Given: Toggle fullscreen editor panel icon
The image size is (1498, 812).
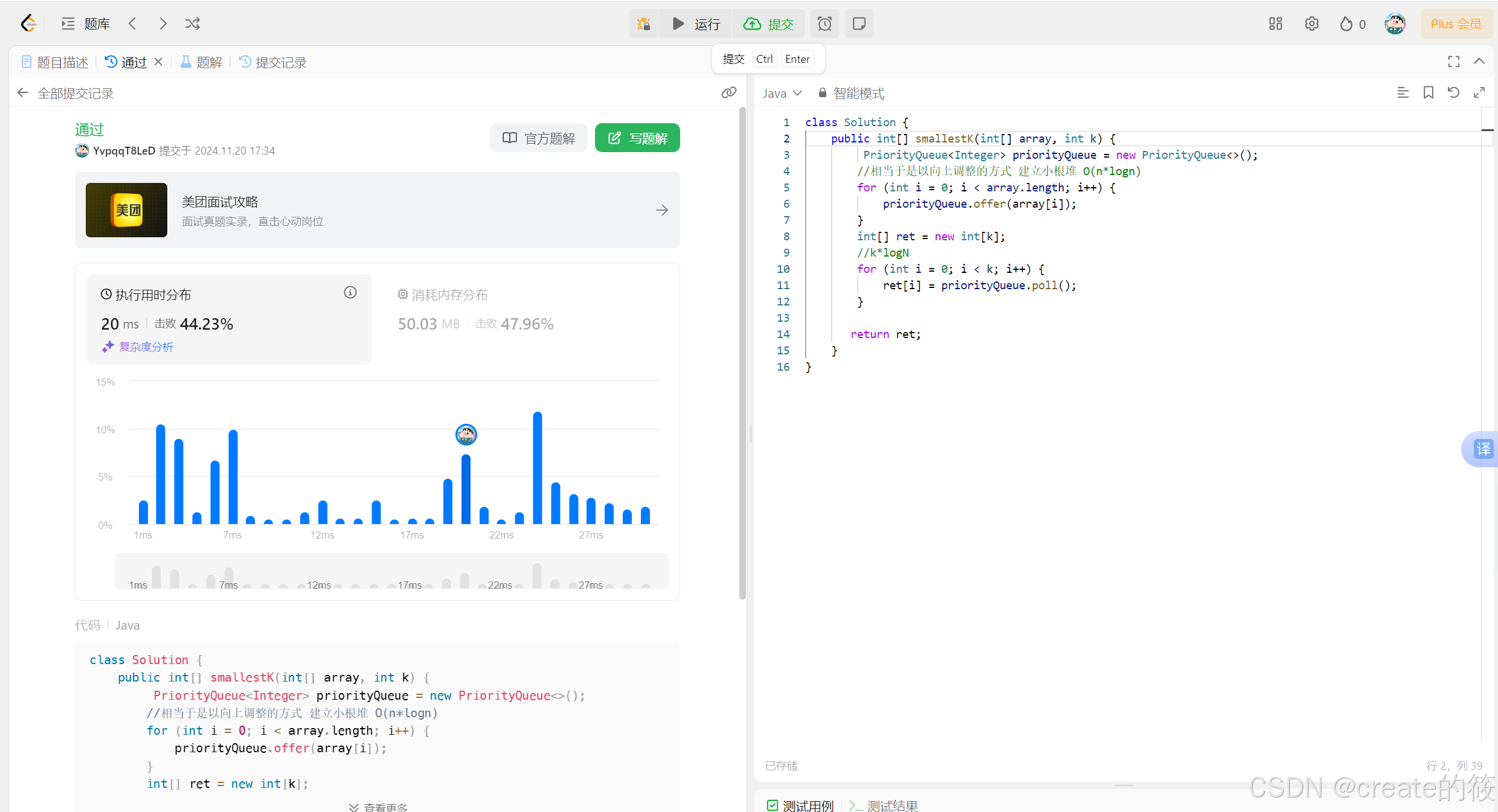Looking at the screenshot, I should click(1453, 61).
